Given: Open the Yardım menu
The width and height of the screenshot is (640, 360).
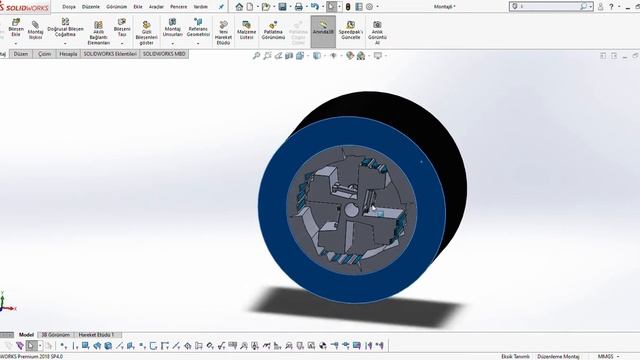Looking at the screenshot, I should coord(200,7).
